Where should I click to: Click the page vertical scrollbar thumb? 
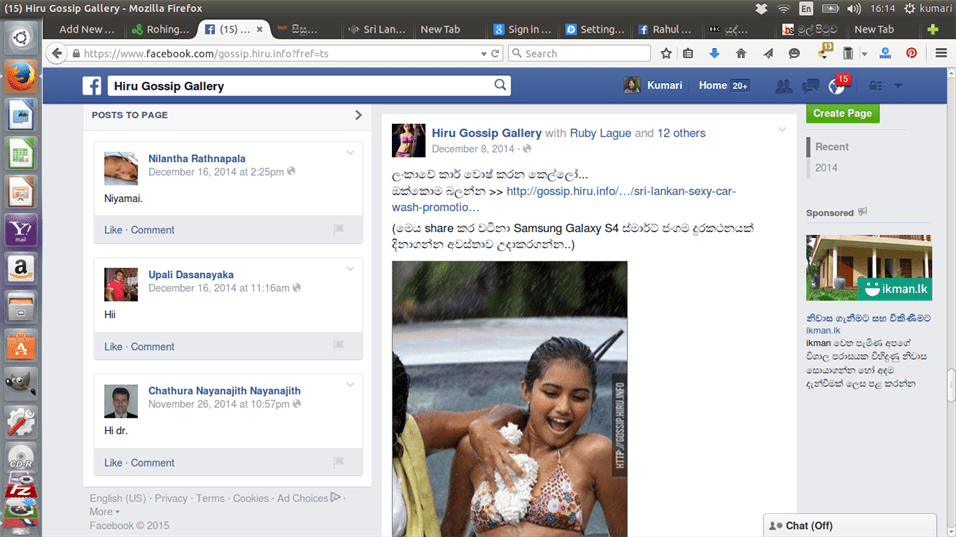951,385
